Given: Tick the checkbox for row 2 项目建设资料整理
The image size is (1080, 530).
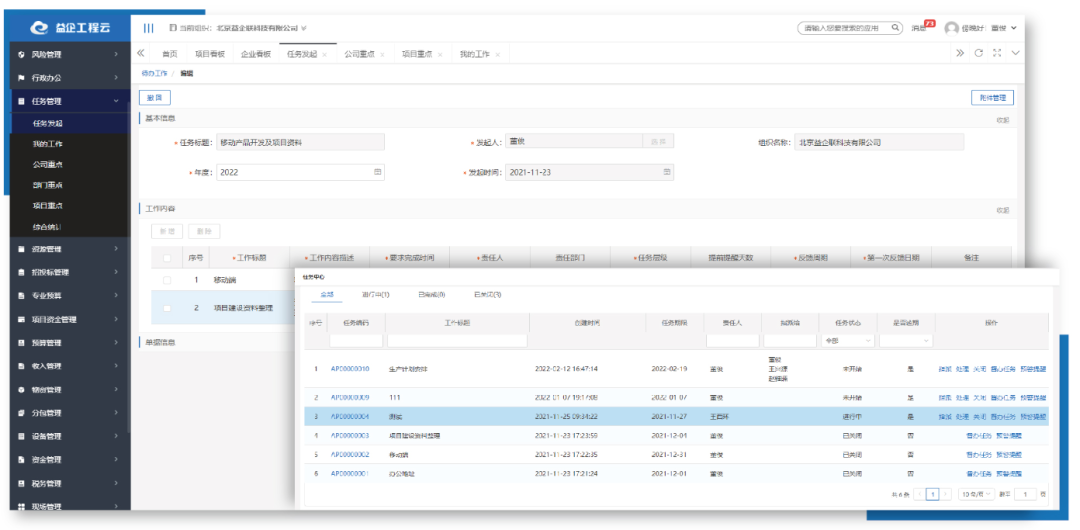Looking at the screenshot, I should coord(167,308).
